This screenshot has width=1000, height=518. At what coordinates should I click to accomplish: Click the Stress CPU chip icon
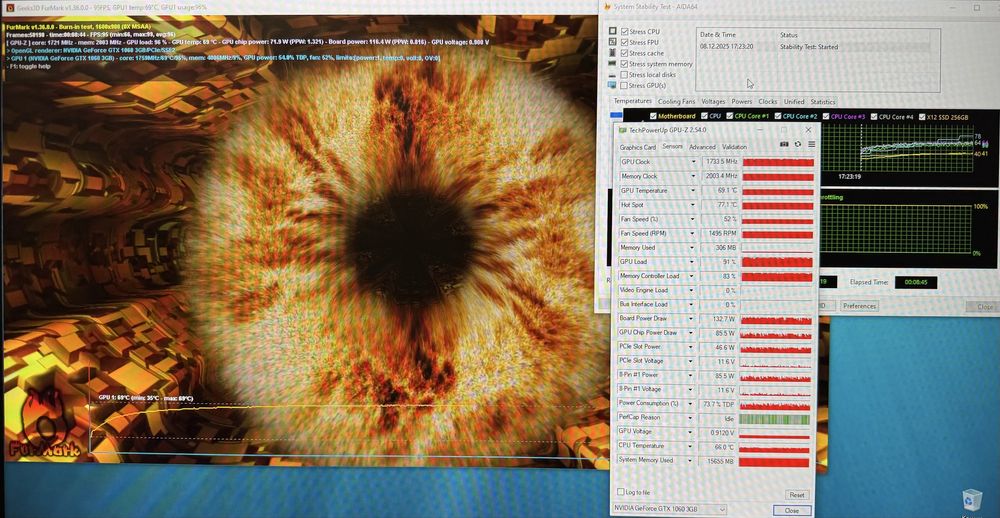click(612, 31)
